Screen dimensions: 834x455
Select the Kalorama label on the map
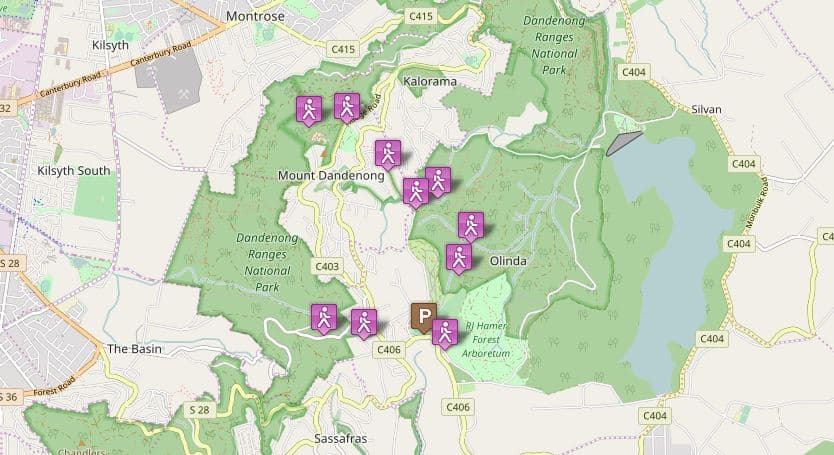[430, 81]
